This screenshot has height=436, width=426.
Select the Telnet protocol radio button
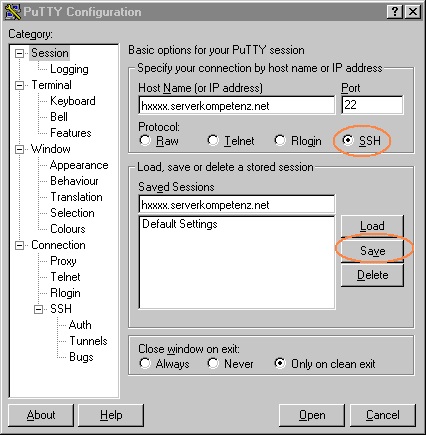click(213, 140)
